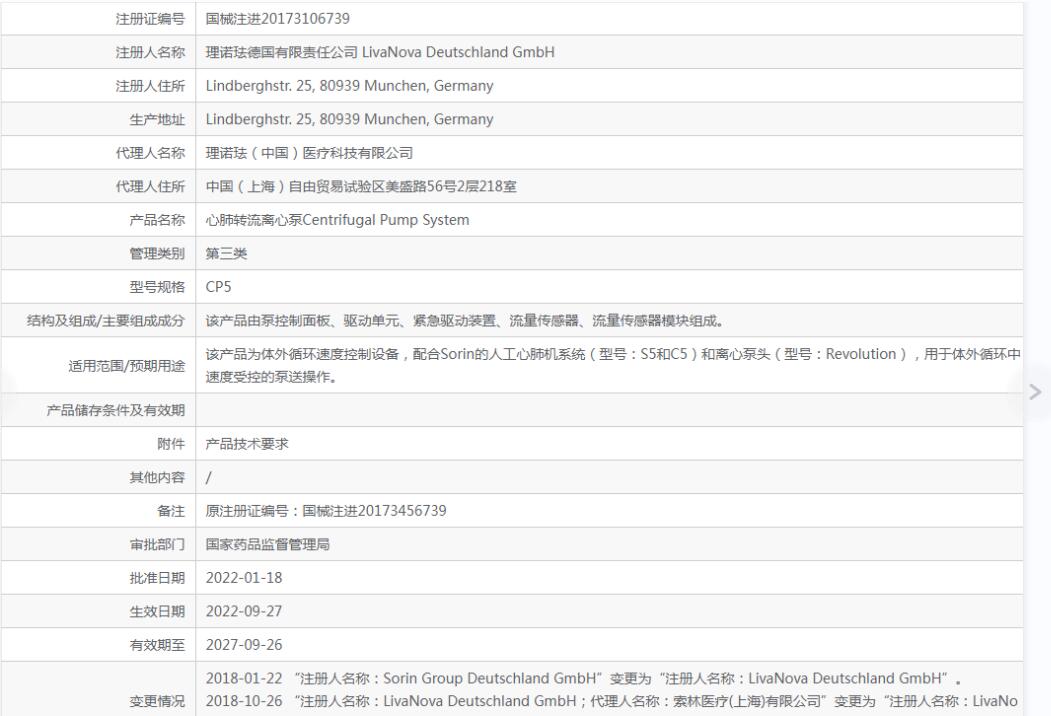
Task: Click the 适用范围/预期用途 label
Action: [127, 365]
